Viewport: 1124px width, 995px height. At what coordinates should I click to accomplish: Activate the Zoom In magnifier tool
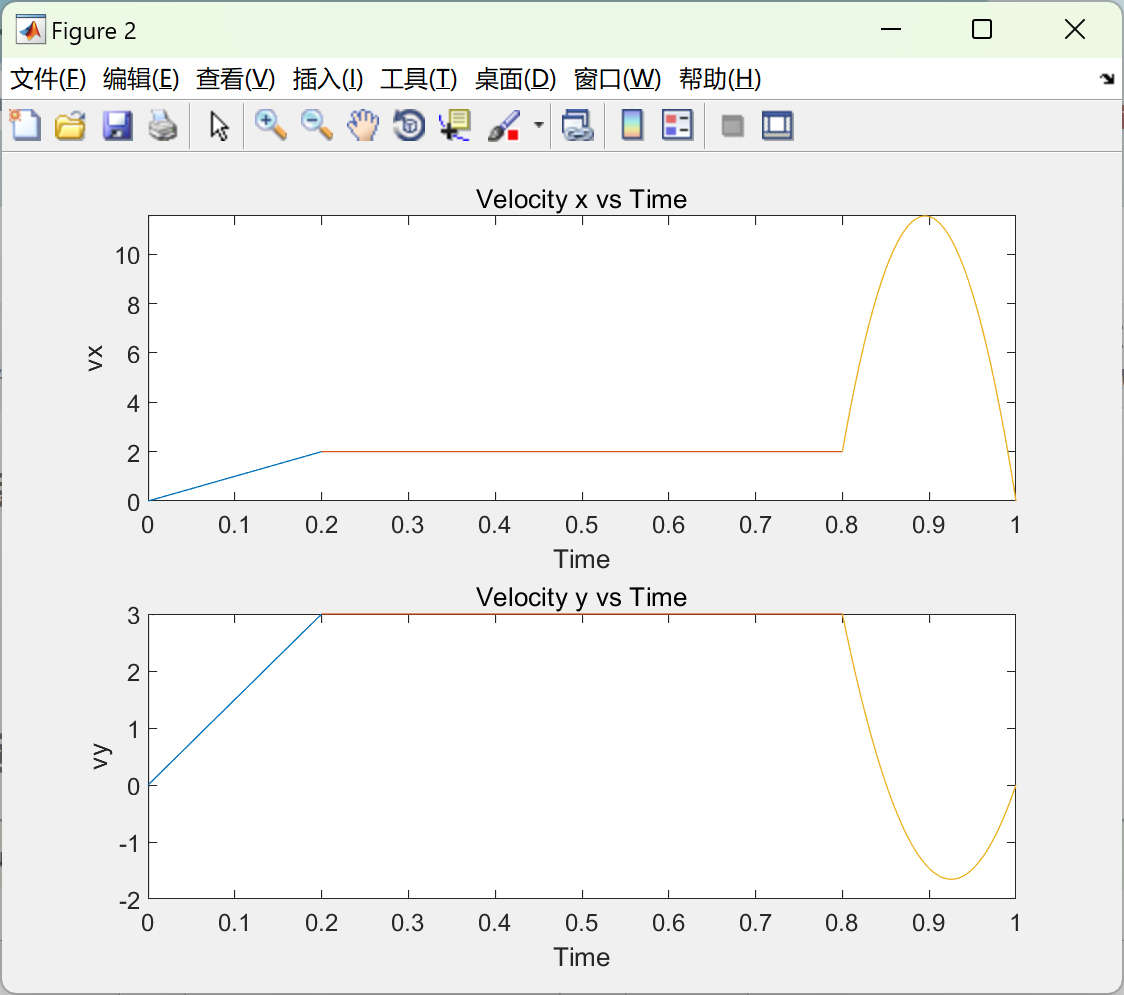270,125
